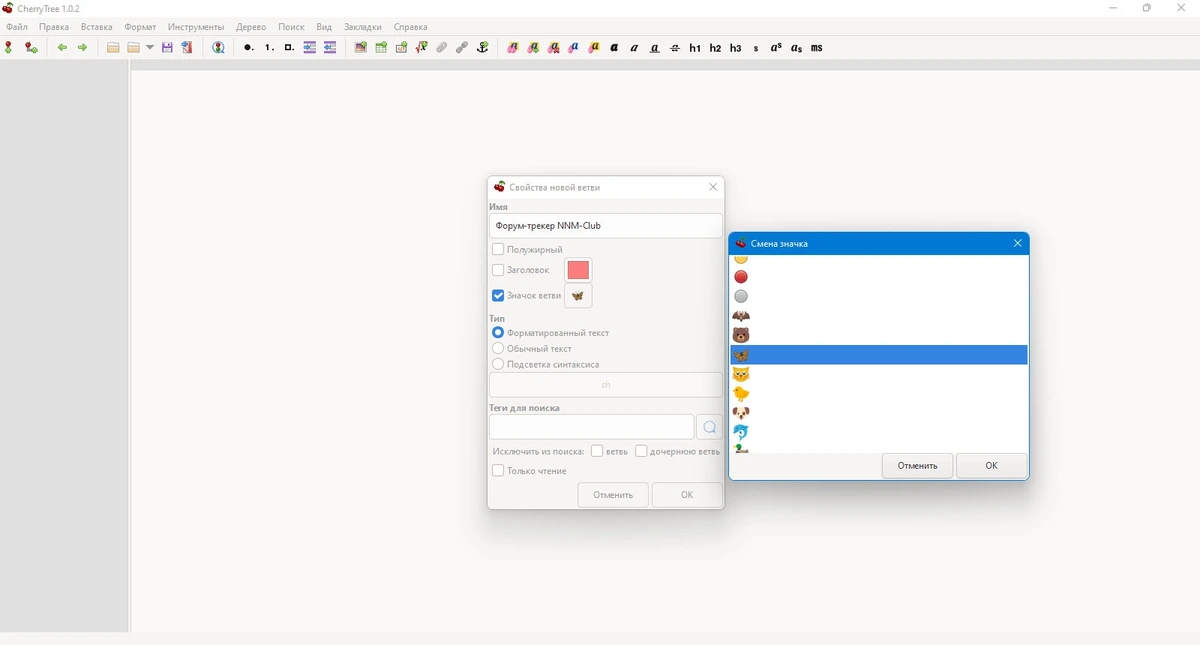Viewport: 1200px width, 645px height.
Task: Open the Формат menu
Action: tap(140, 27)
